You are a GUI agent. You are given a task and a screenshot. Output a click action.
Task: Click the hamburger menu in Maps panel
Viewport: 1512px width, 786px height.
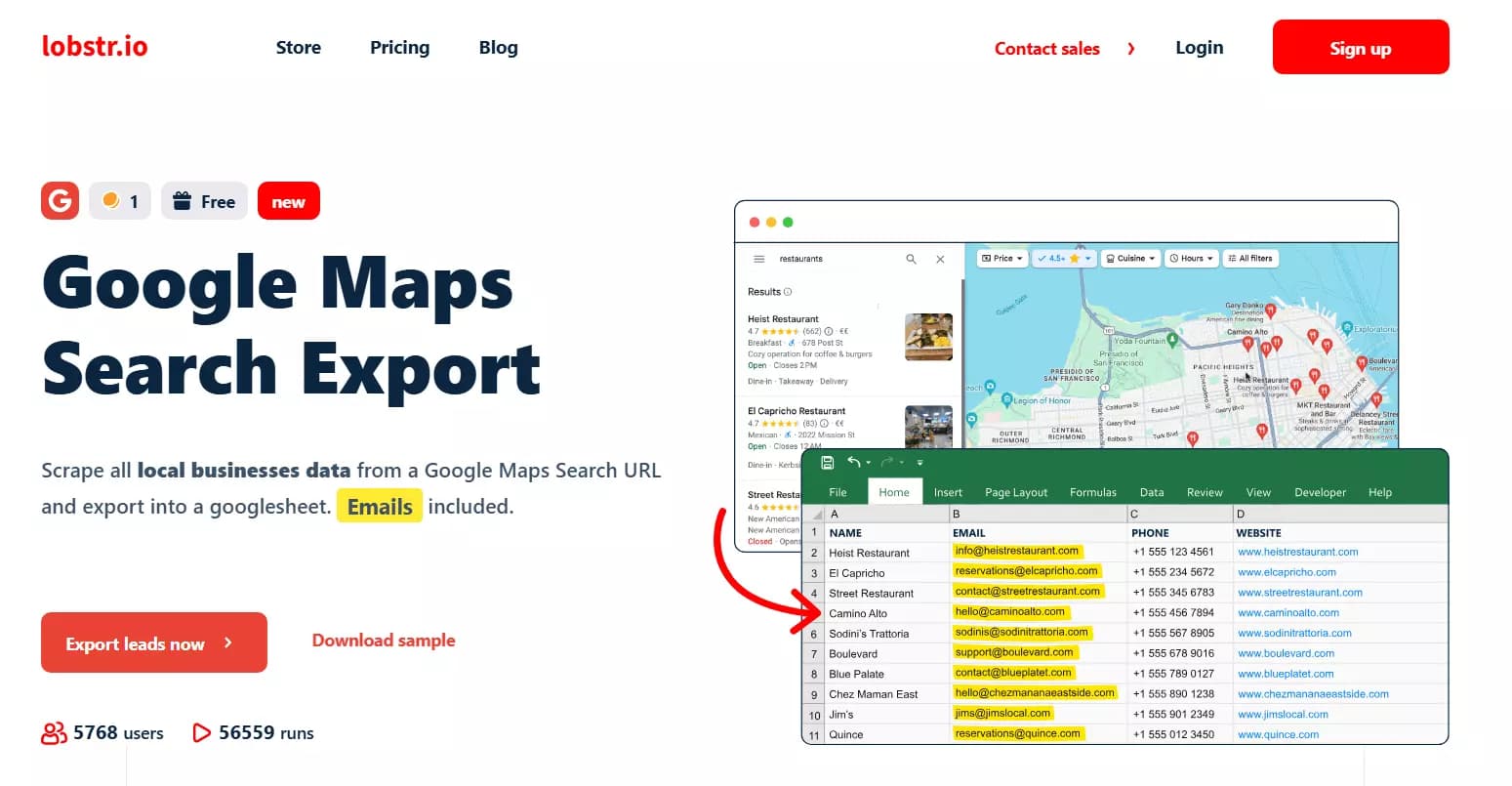coord(758,259)
